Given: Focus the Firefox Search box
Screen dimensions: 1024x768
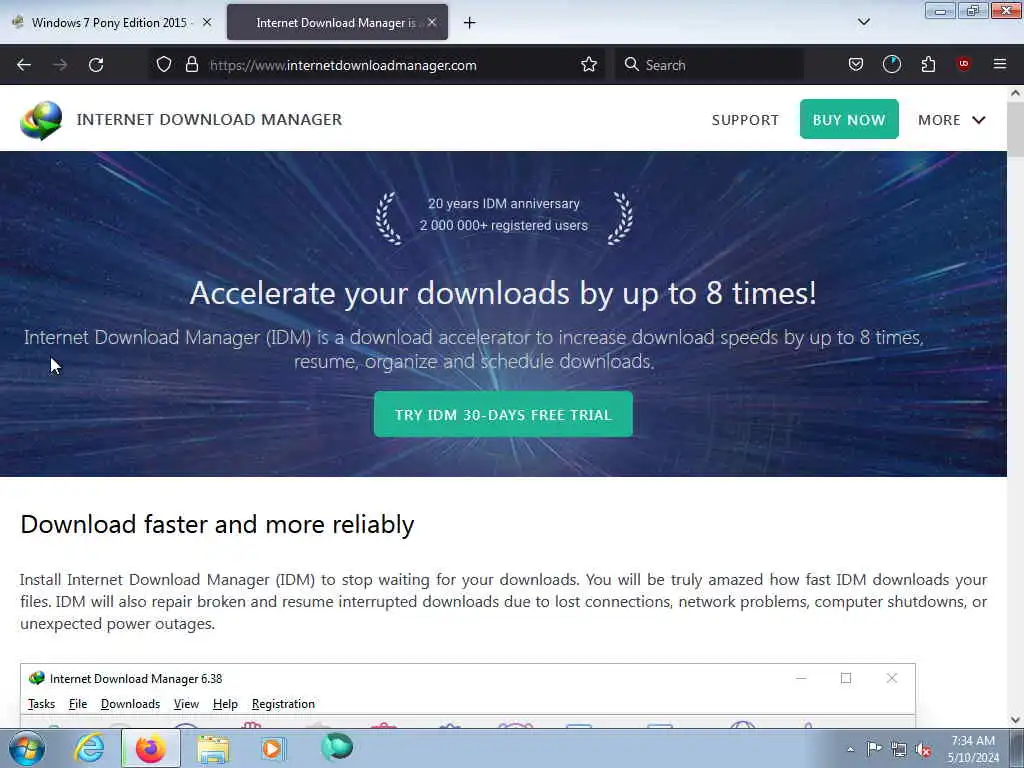Looking at the screenshot, I should click(x=709, y=65).
